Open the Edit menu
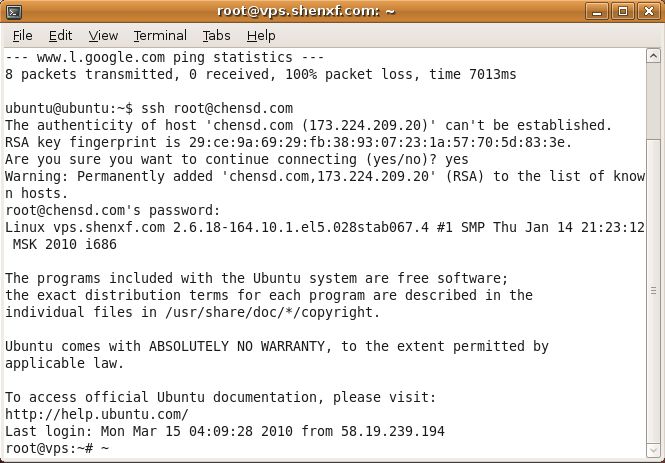Image resolution: width=665 pixels, height=463 pixels. 60,36
